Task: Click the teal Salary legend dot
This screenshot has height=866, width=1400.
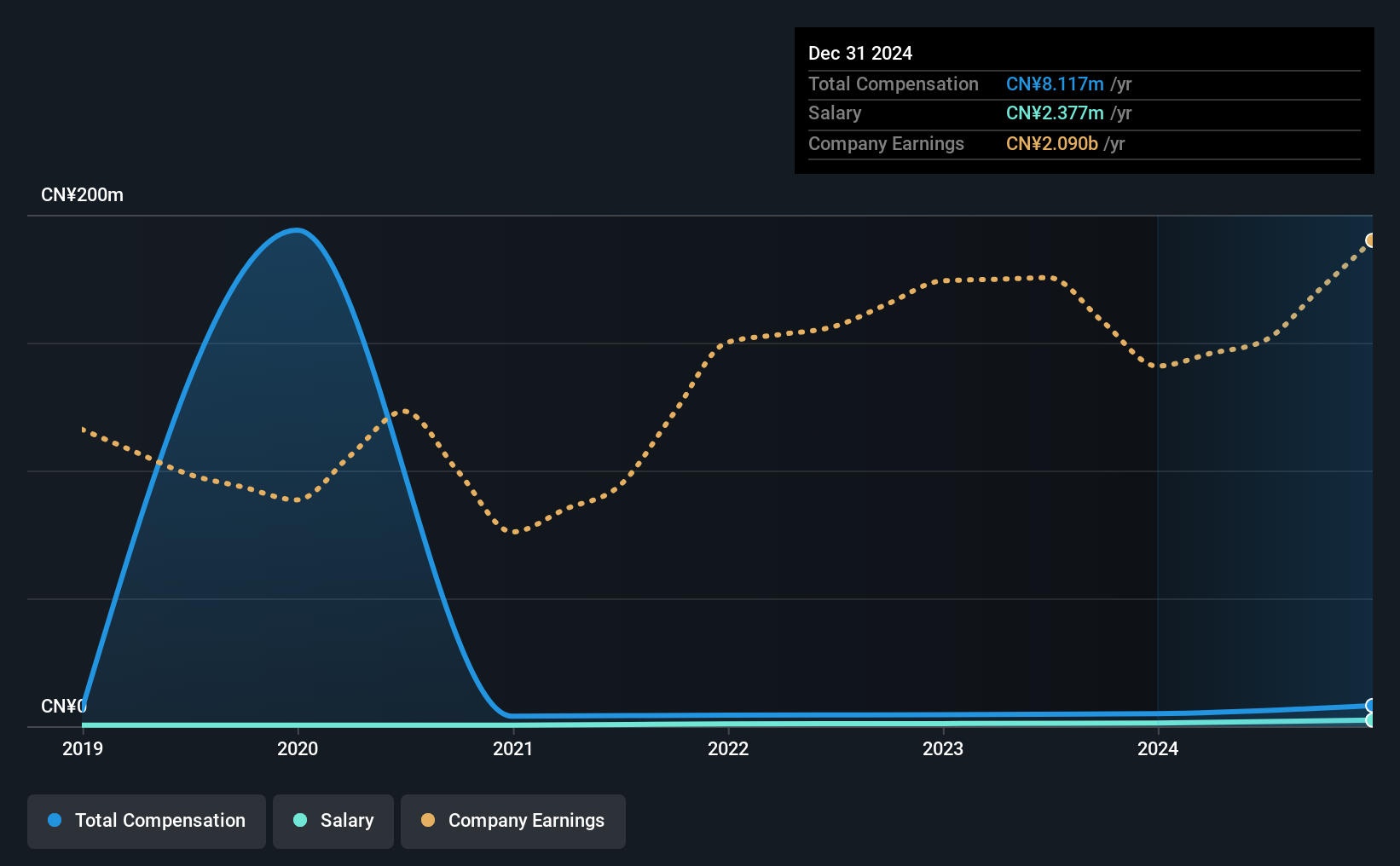Action: click(x=300, y=820)
